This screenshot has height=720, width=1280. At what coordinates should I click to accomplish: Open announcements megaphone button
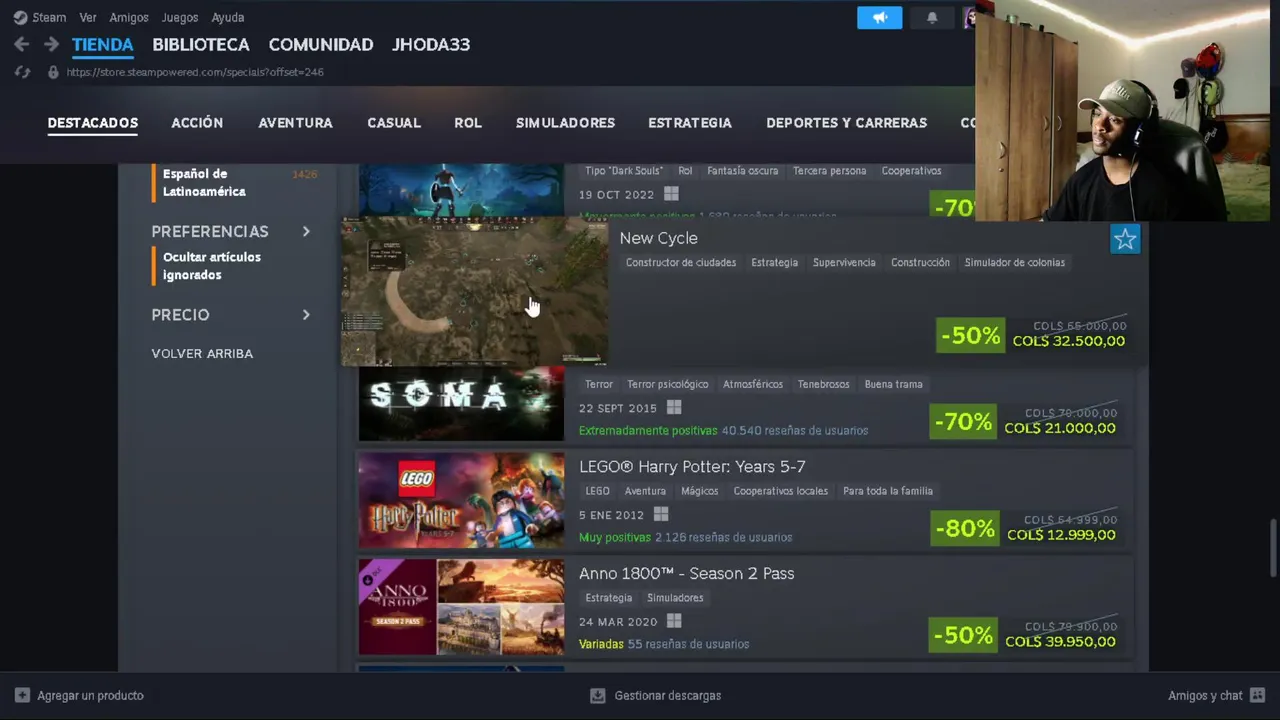tap(880, 17)
